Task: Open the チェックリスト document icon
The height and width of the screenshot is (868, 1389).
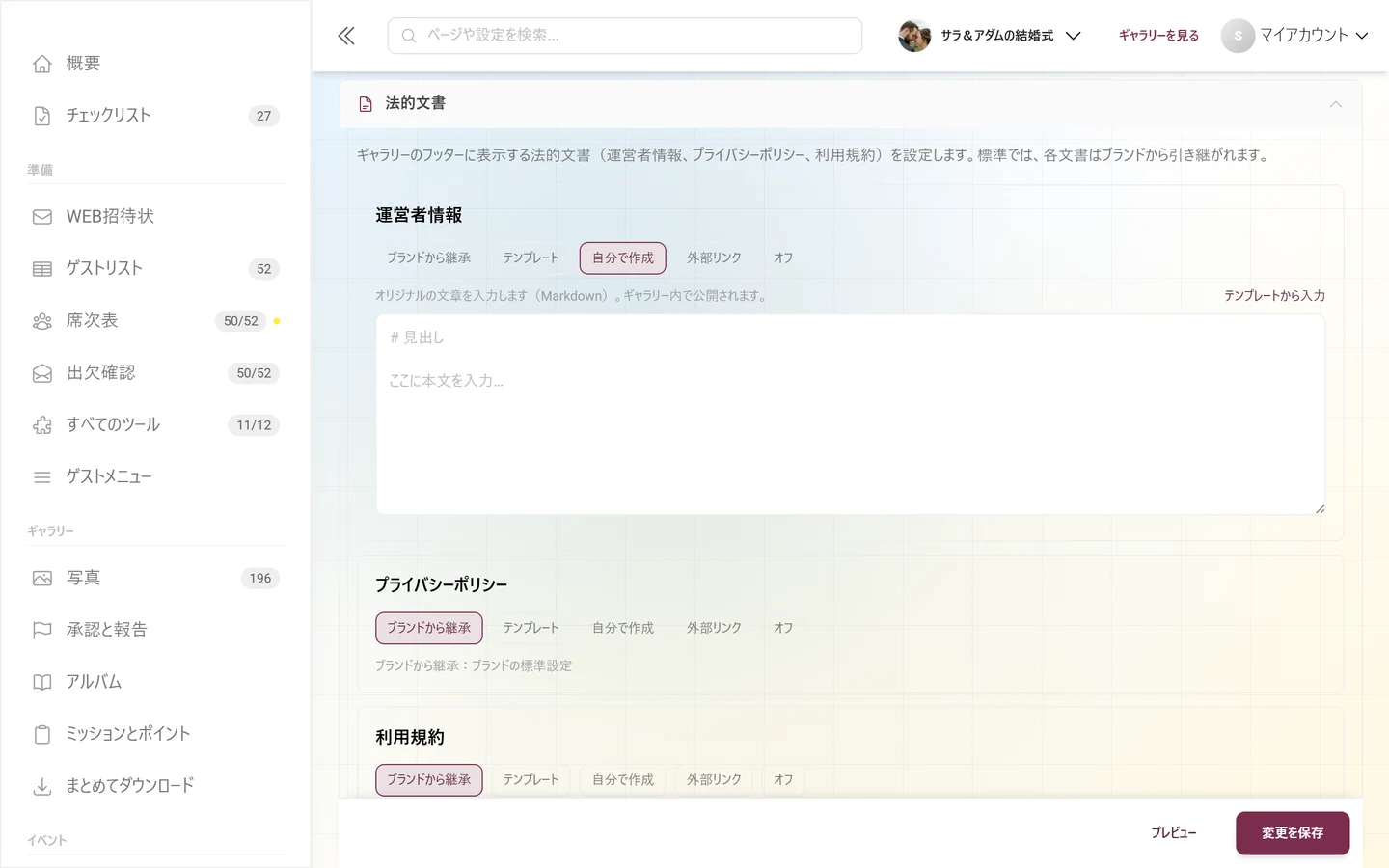Action: coord(42,116)
